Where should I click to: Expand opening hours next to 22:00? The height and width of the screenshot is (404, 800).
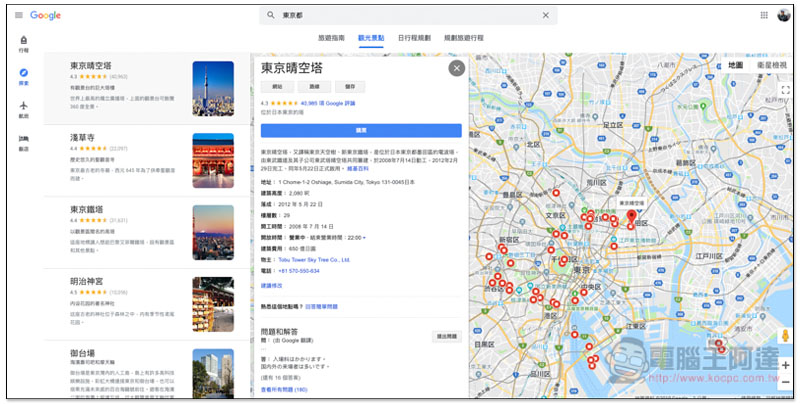[364, 238]
